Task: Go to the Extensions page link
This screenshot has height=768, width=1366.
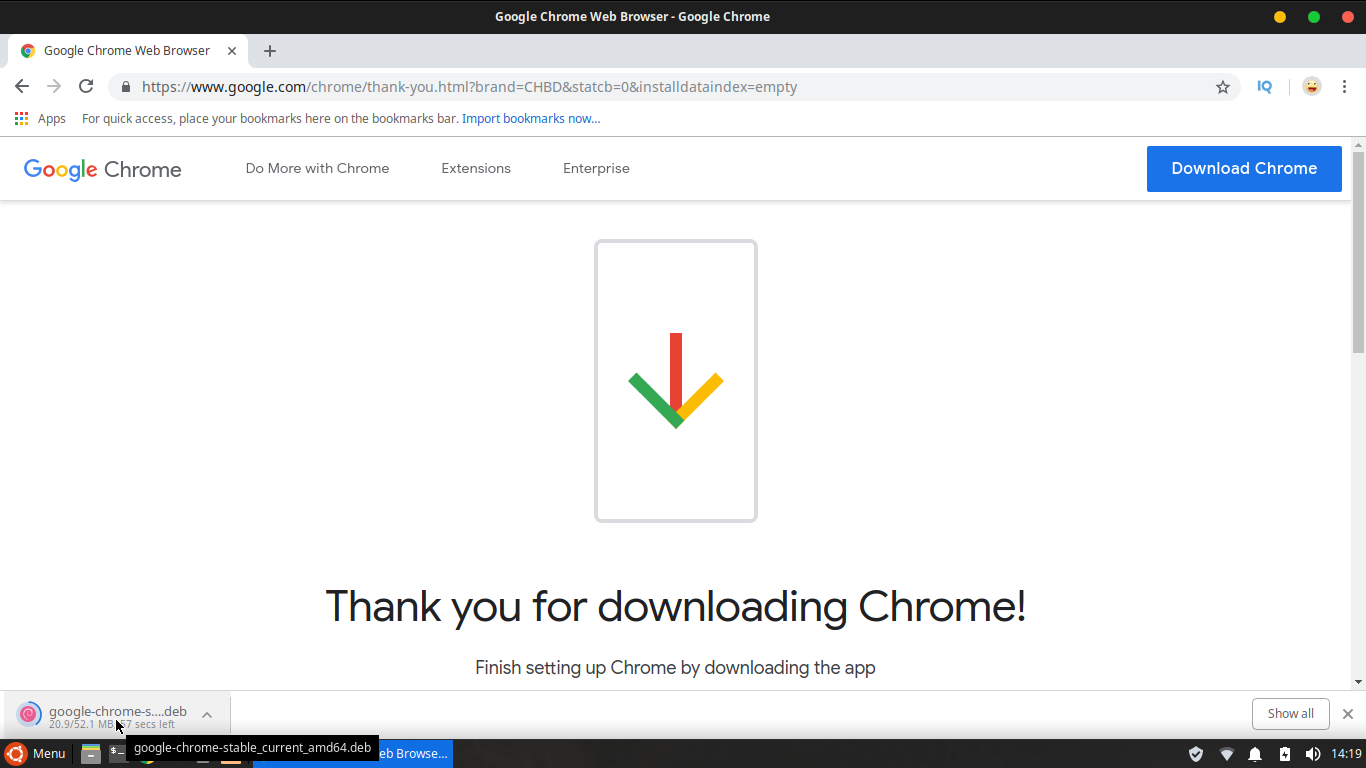Action: (476, 169)
